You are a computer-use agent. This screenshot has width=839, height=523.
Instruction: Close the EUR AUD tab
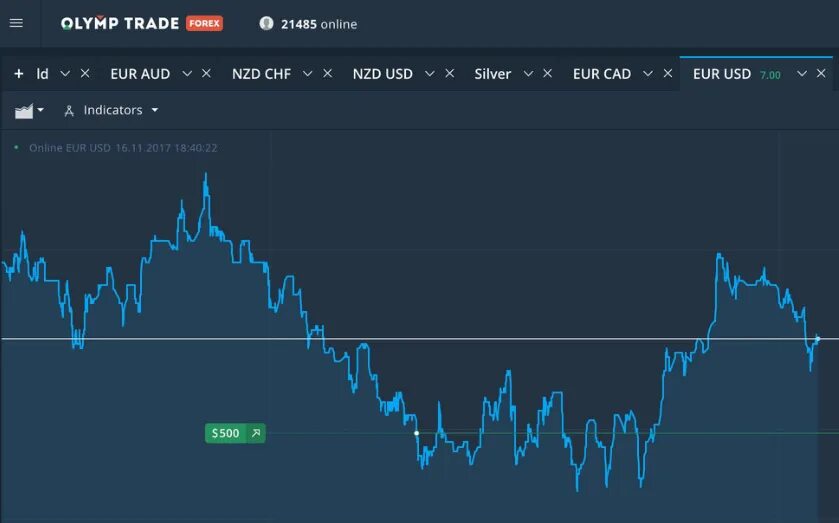pyautogui.click(x=207, y=73)
